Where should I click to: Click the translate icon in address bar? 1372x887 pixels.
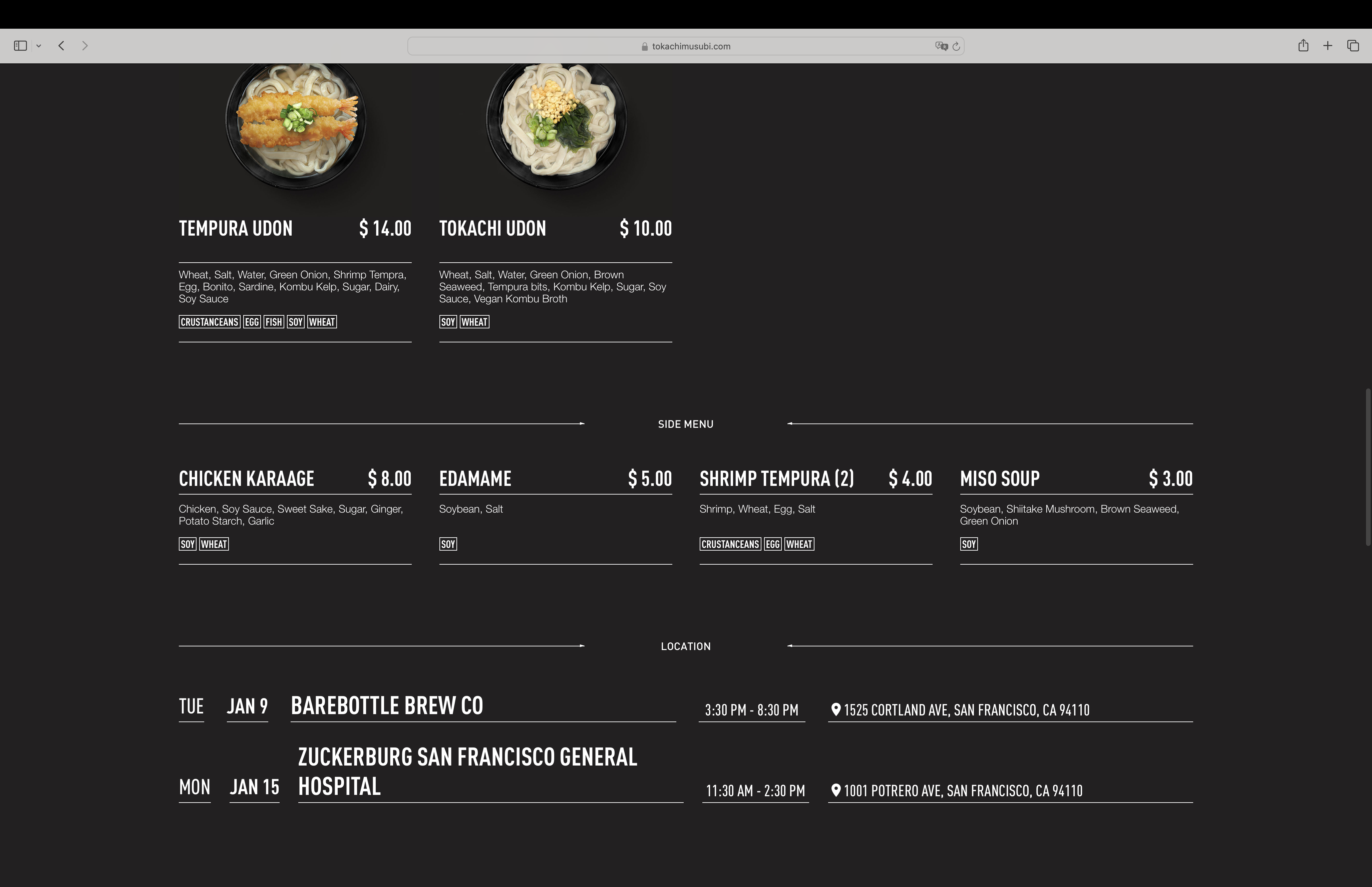(941, 46)
